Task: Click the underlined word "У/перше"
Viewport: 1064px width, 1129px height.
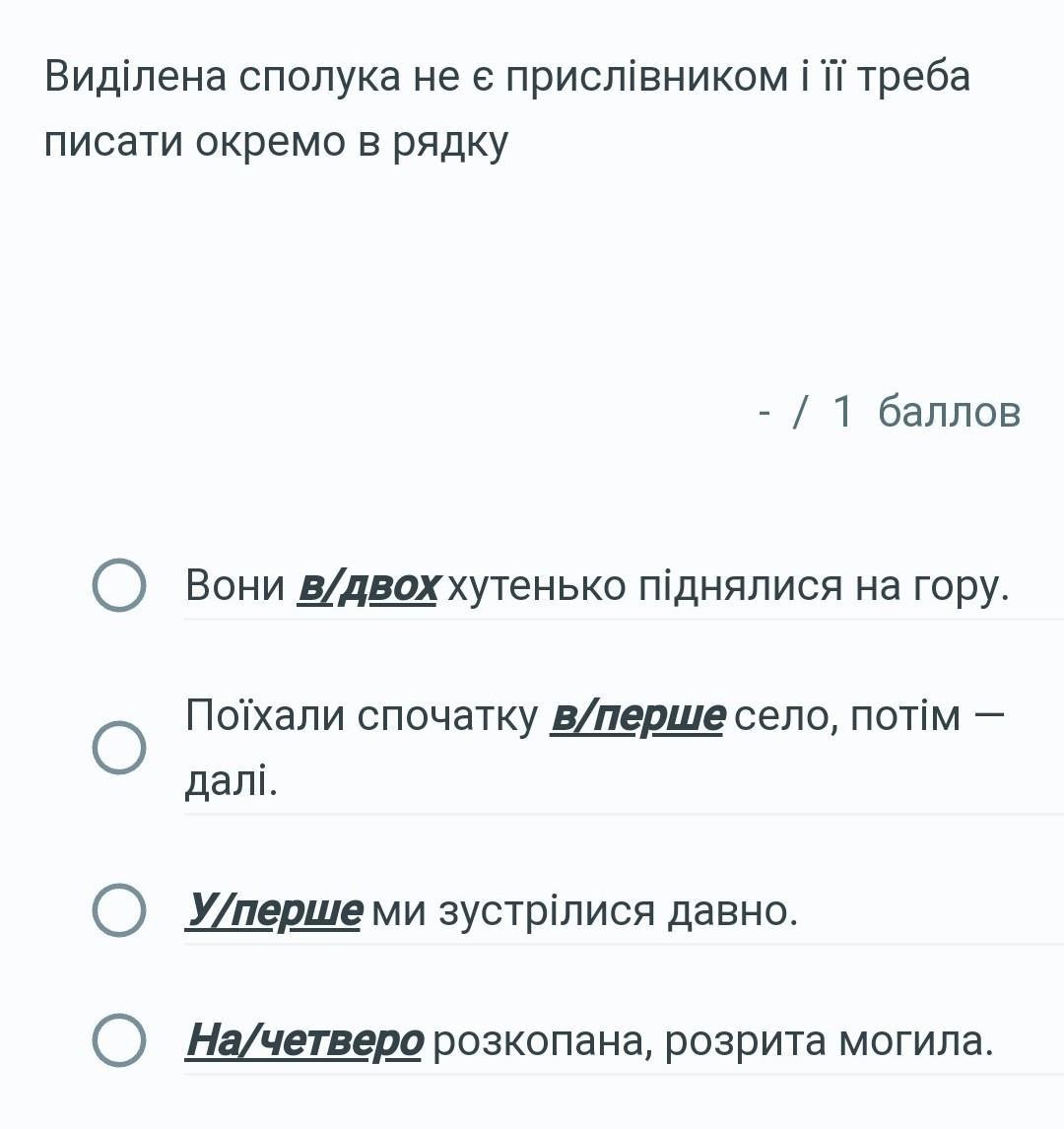Action: point(273,911)
